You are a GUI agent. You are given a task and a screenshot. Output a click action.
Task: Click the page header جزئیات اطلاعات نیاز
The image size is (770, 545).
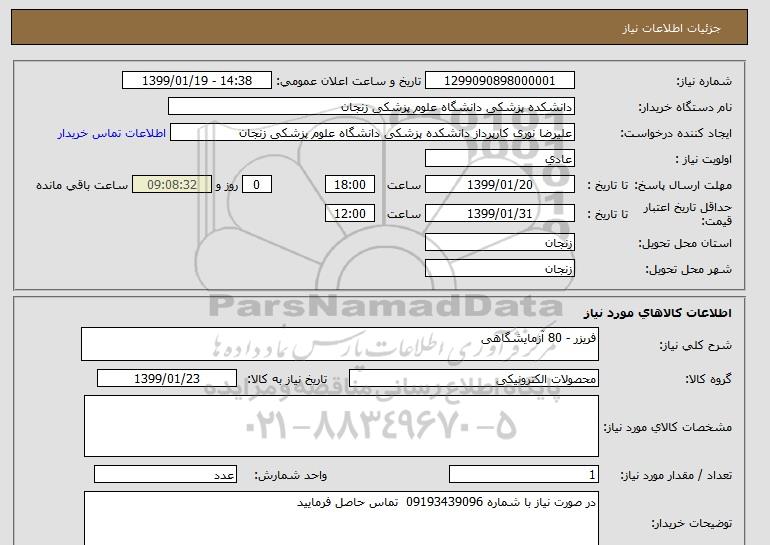click(671, 28)
